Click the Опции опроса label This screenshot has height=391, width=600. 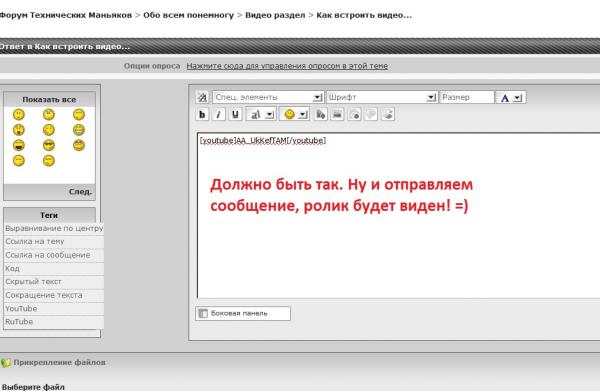[x=152, y=66]
